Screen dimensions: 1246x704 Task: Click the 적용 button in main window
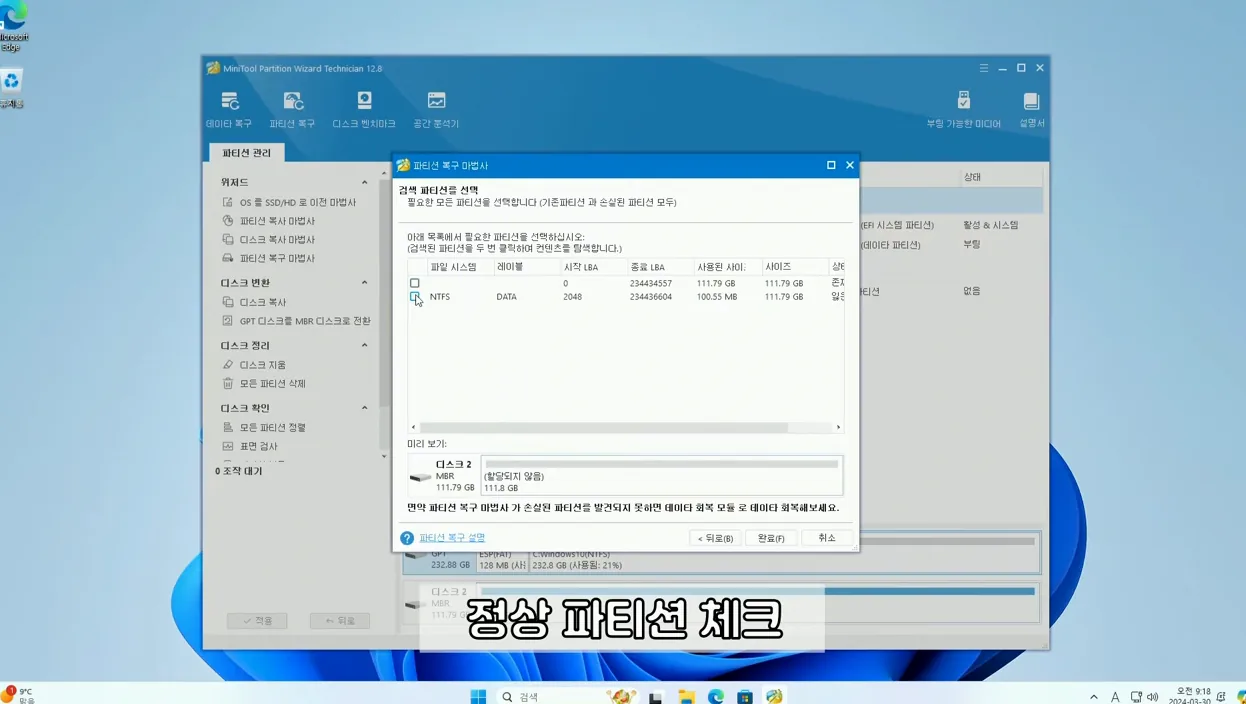(x=257, y=621)
